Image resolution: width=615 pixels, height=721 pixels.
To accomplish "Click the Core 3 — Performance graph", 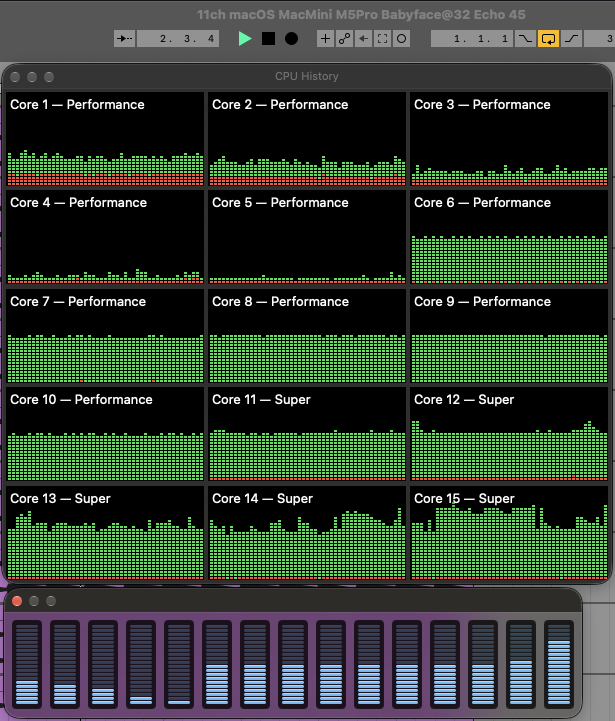I will click(x=509, y=139).
